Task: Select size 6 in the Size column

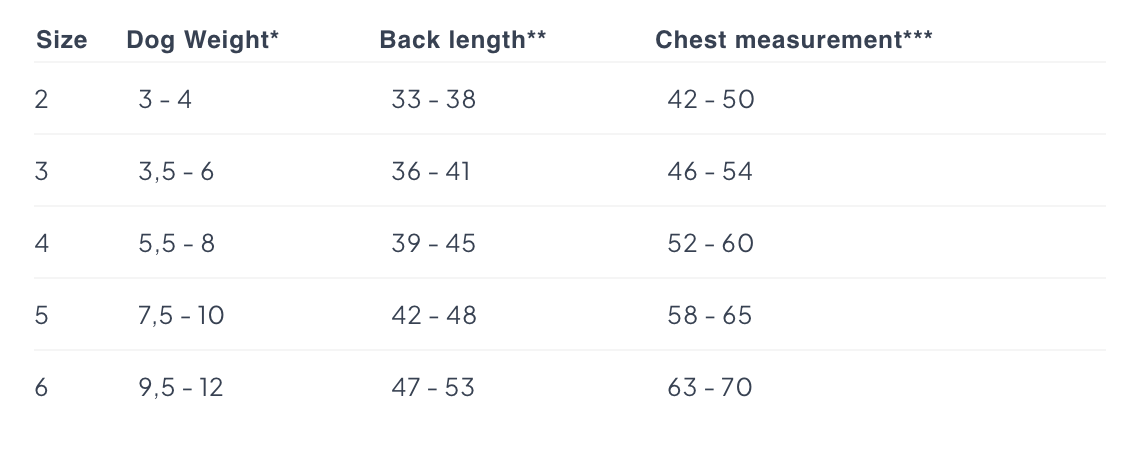Action: tap(42, 388)
